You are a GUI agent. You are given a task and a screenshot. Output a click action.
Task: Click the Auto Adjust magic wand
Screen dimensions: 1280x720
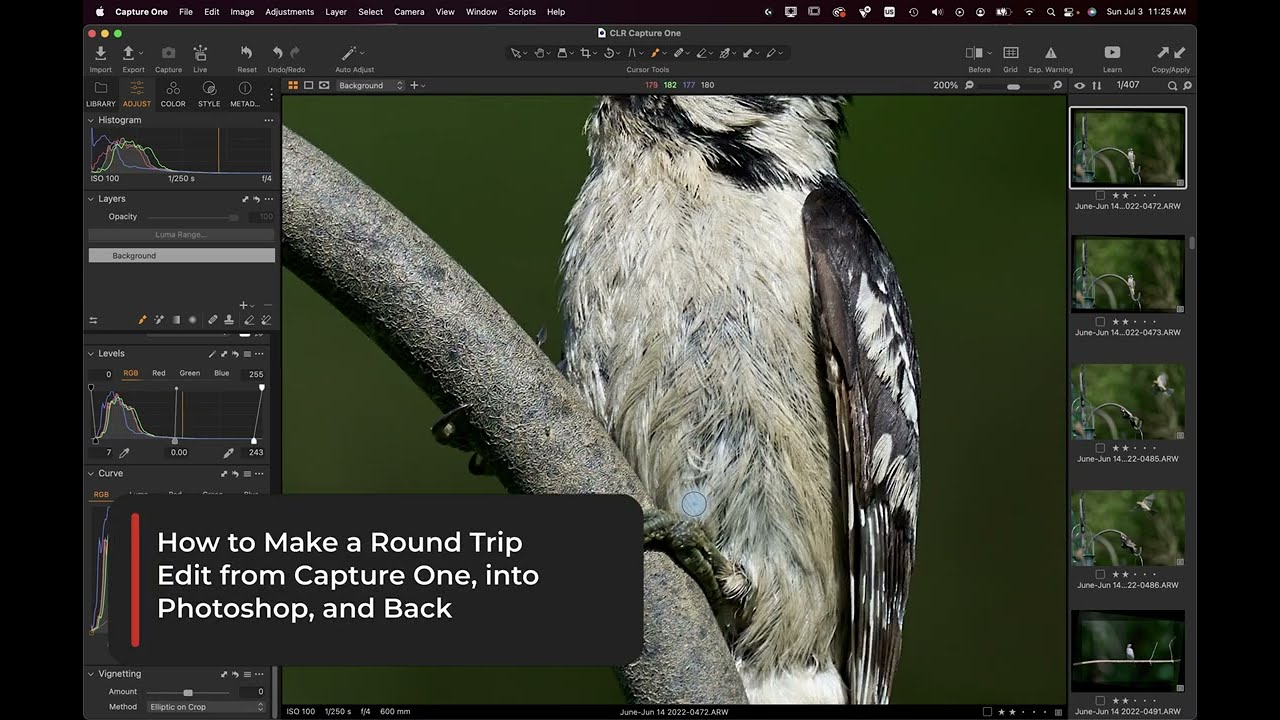point(349,53)
